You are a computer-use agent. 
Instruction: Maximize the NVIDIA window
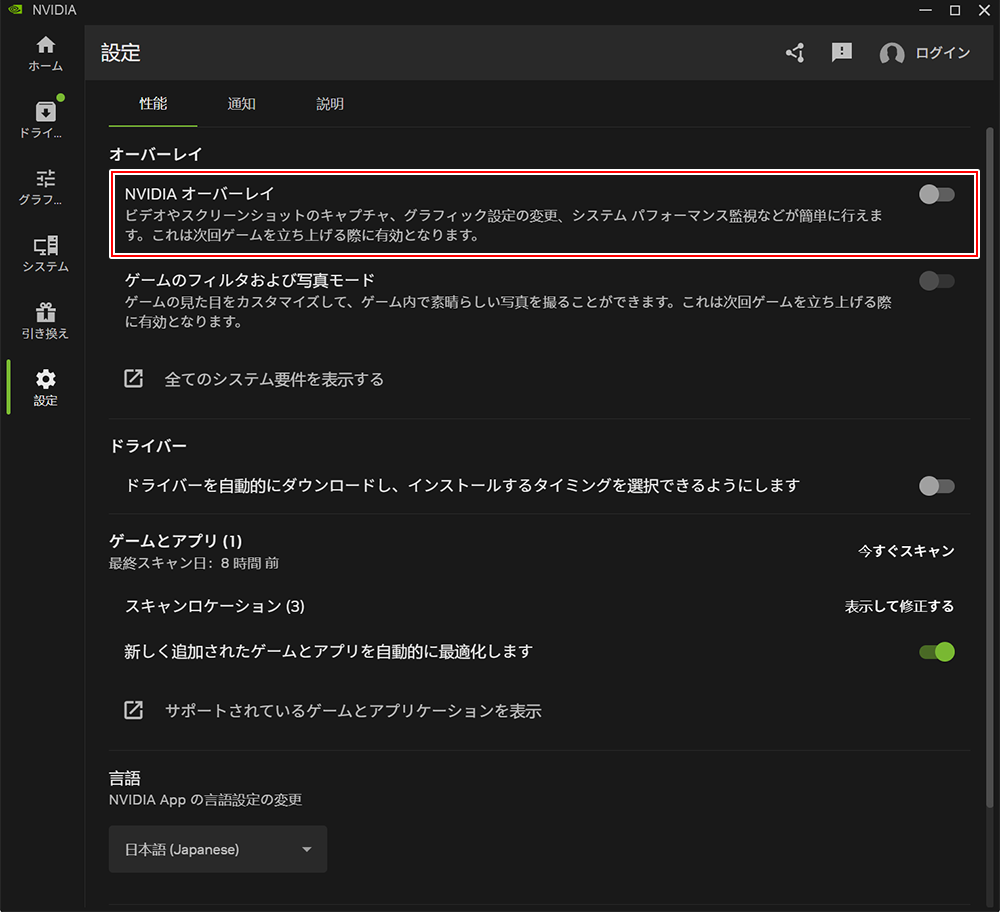[x=955, y=10]
